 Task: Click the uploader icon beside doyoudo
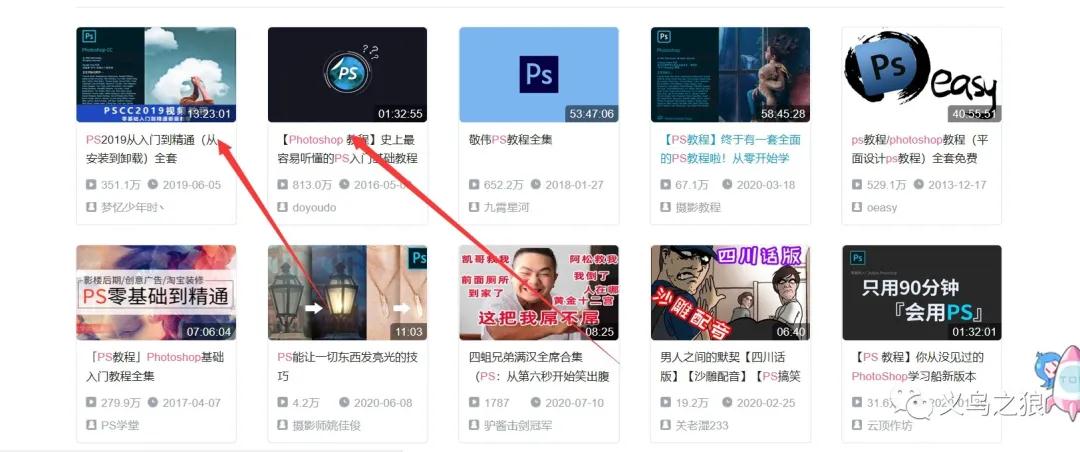pos(283,207)
